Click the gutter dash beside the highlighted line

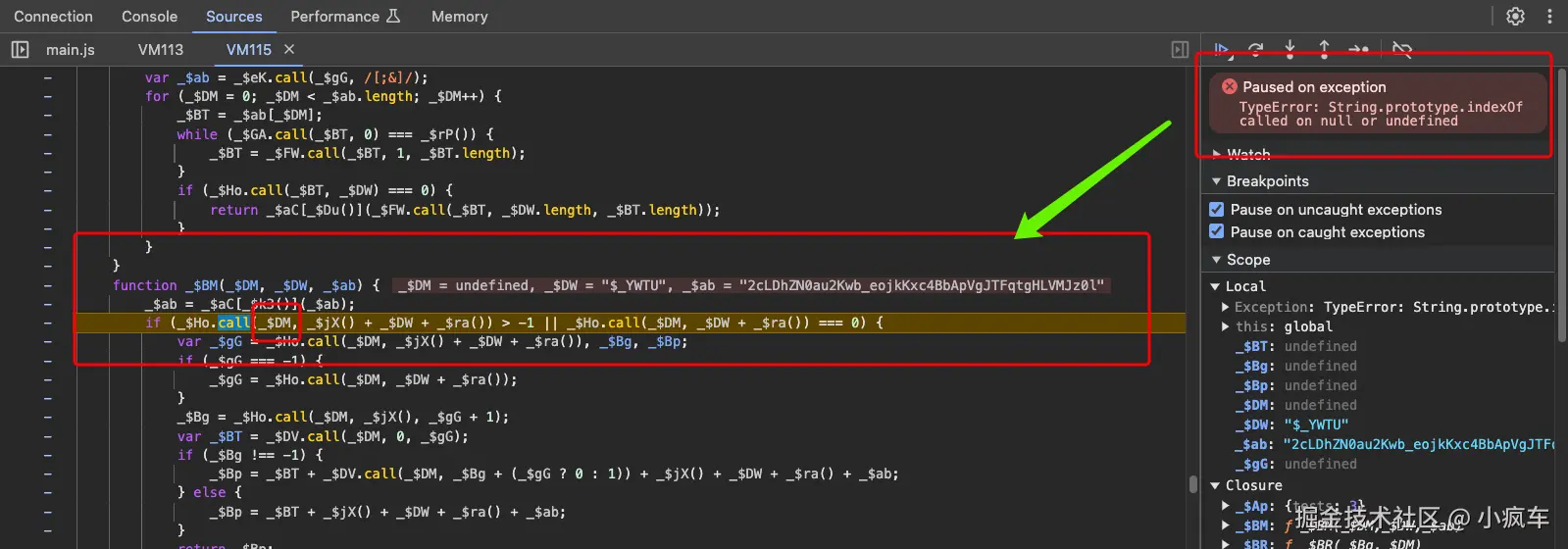click(47, 323)
